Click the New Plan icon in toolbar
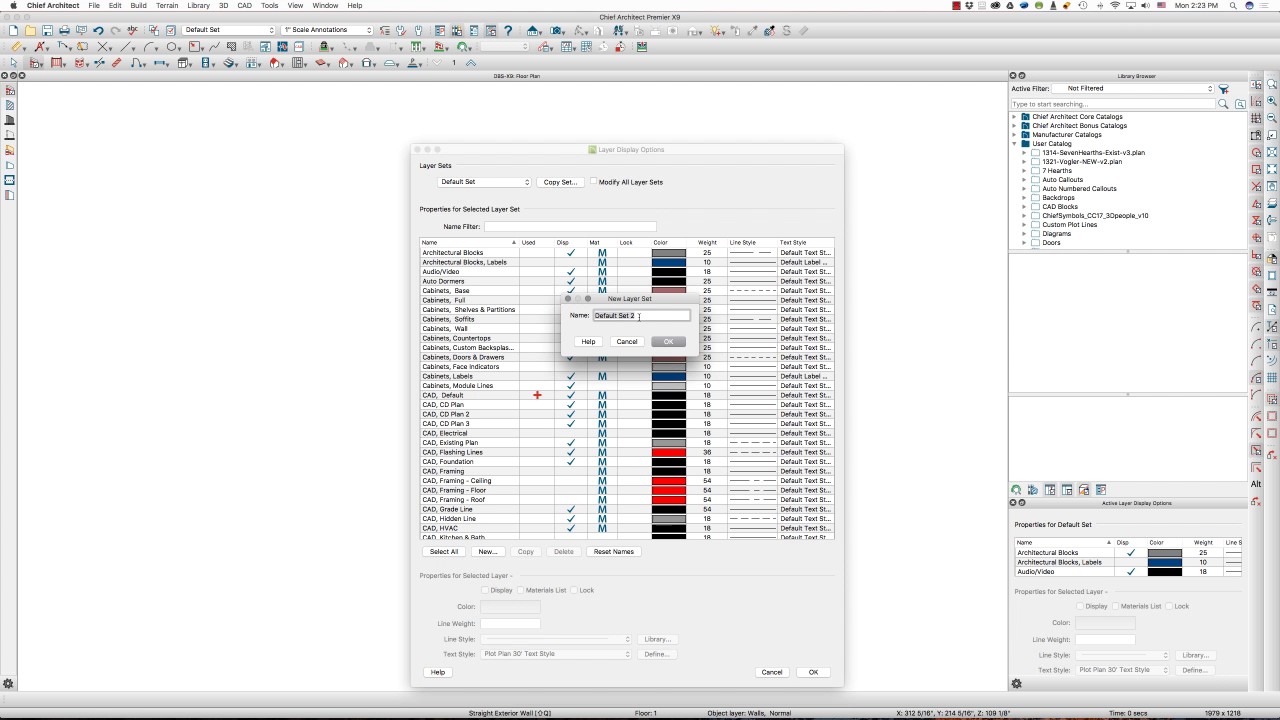 [14, 31]
